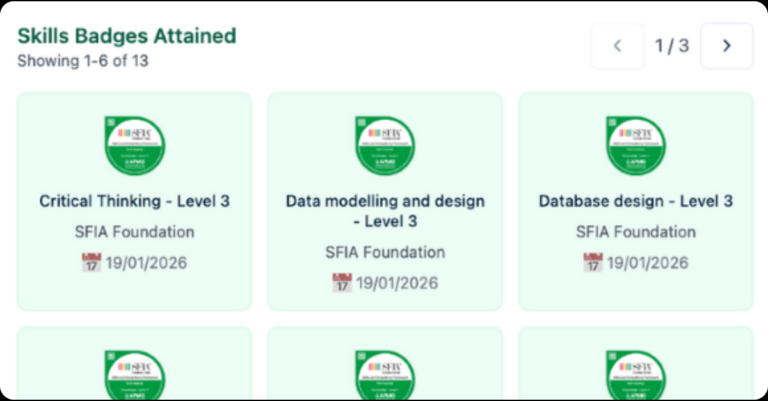The width and height of the screenshot is (768, 401).
Task: Select the Data modelling and design - Level 3 title
Action: (385, 211)
